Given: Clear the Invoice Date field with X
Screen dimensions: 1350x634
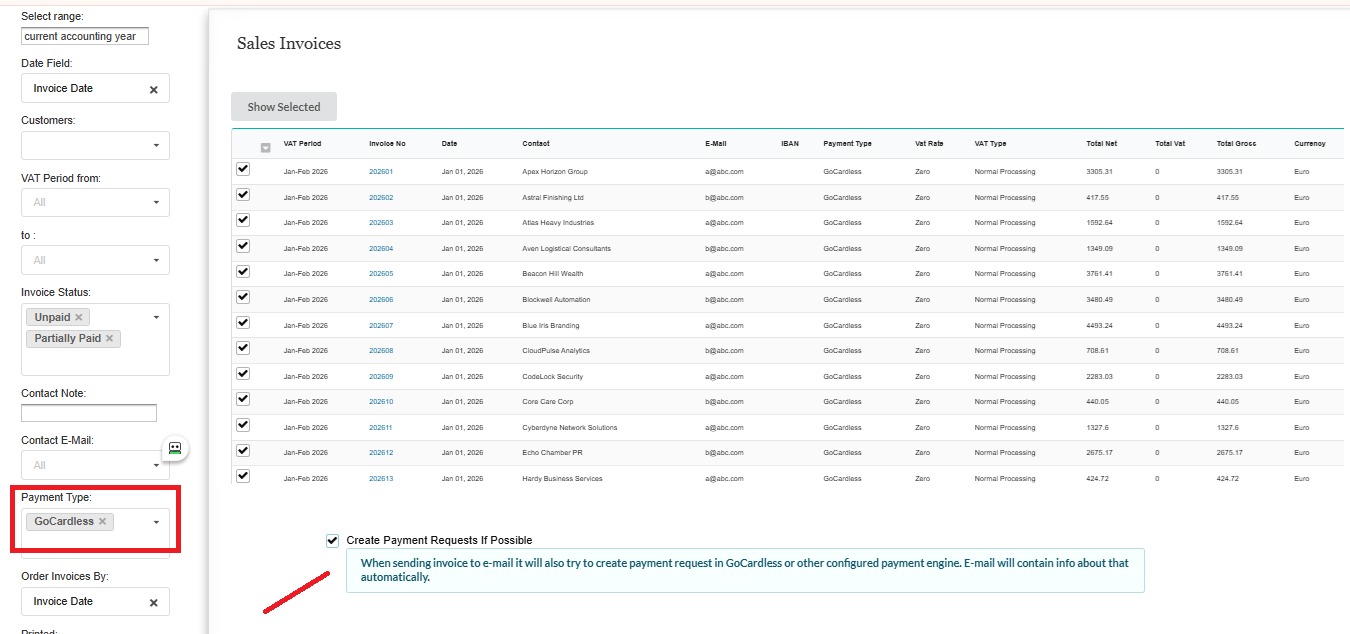Looking at the screenshot, I should [154, 89].
